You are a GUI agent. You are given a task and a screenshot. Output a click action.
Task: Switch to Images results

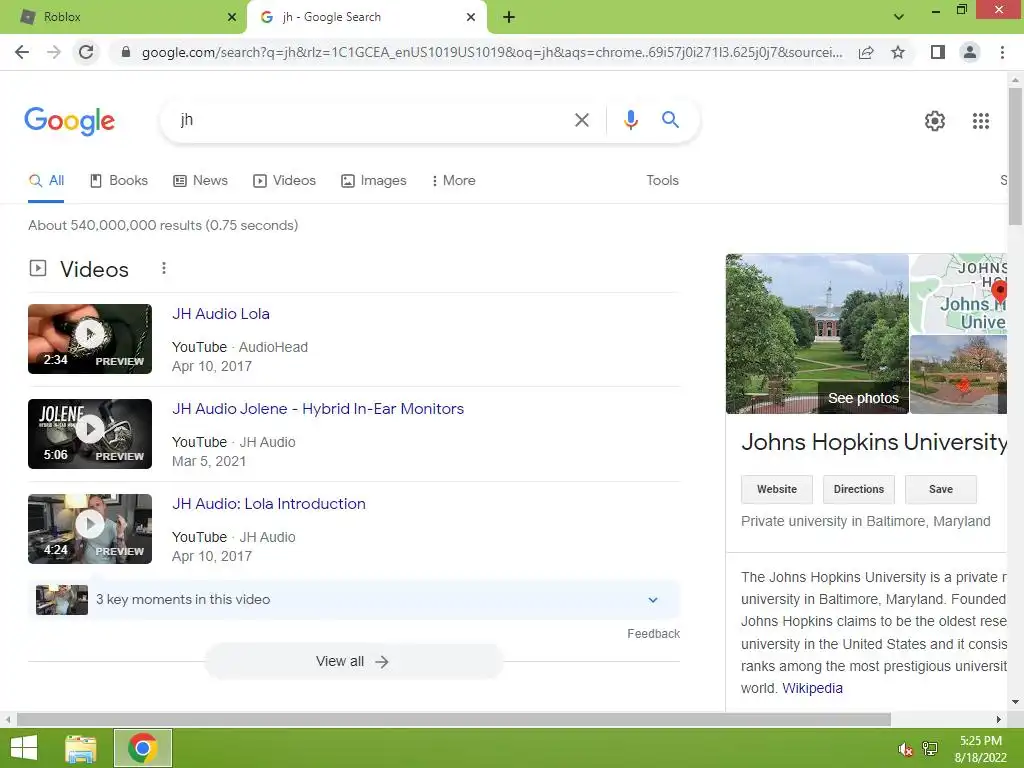point(374,181)
